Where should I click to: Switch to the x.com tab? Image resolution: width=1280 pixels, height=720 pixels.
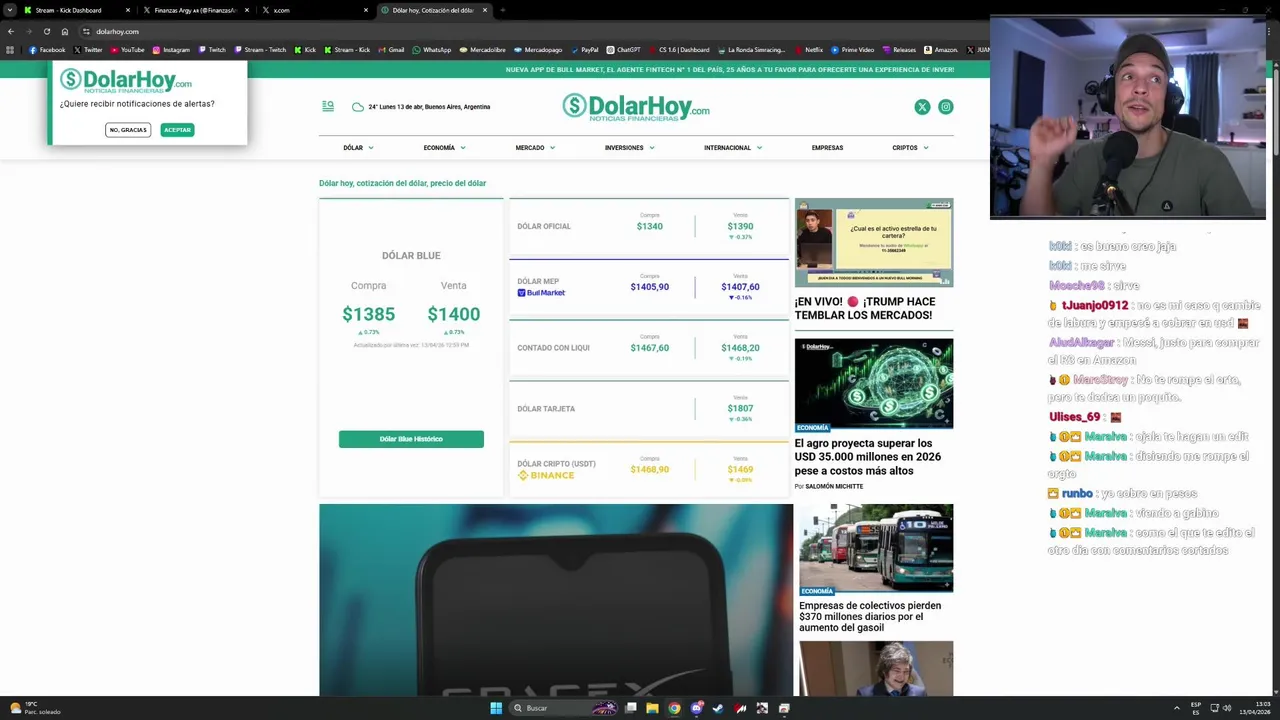pyautogui.click(x=315, y=10)
